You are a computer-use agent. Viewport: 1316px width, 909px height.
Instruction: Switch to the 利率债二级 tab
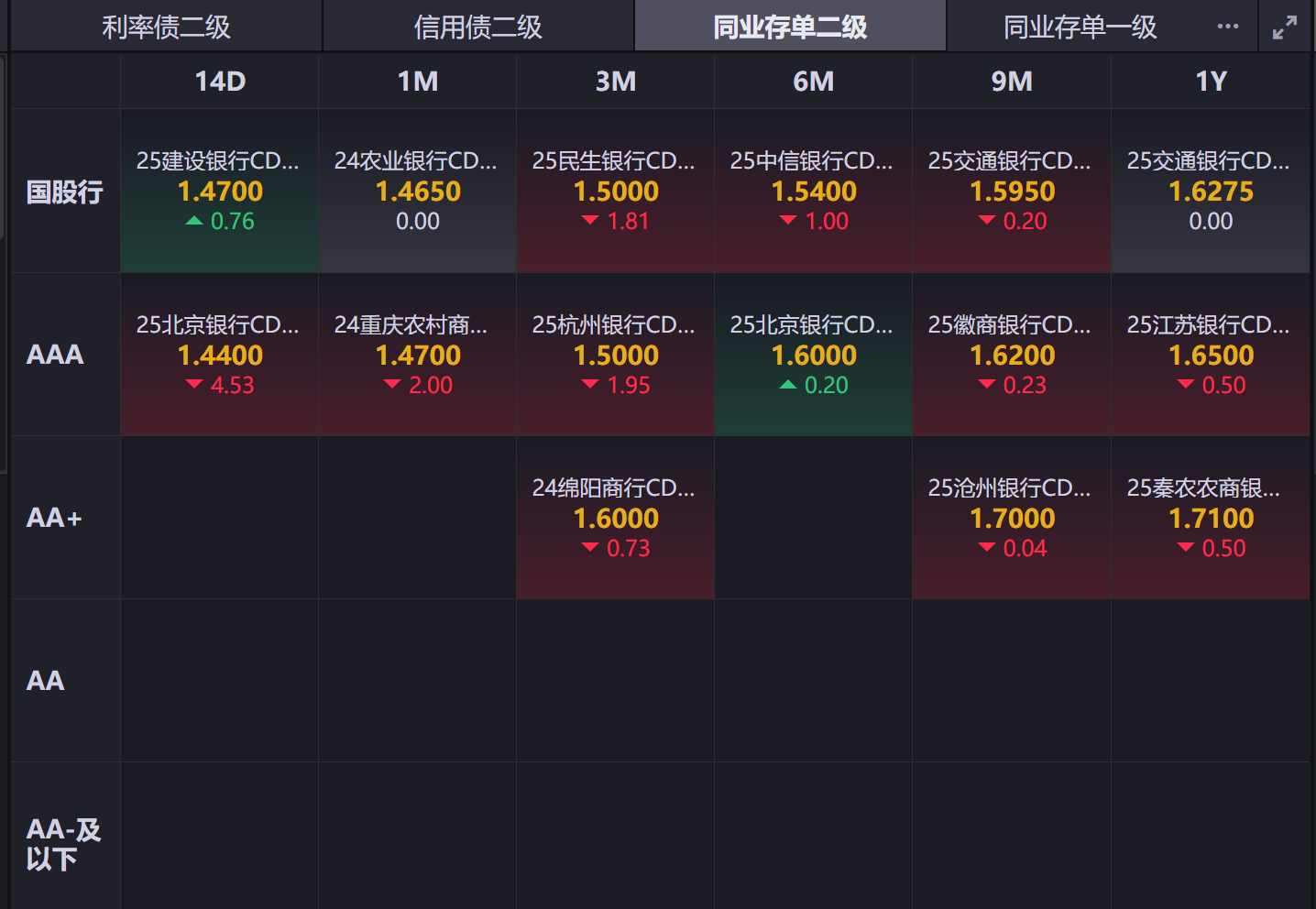[166, 27]
